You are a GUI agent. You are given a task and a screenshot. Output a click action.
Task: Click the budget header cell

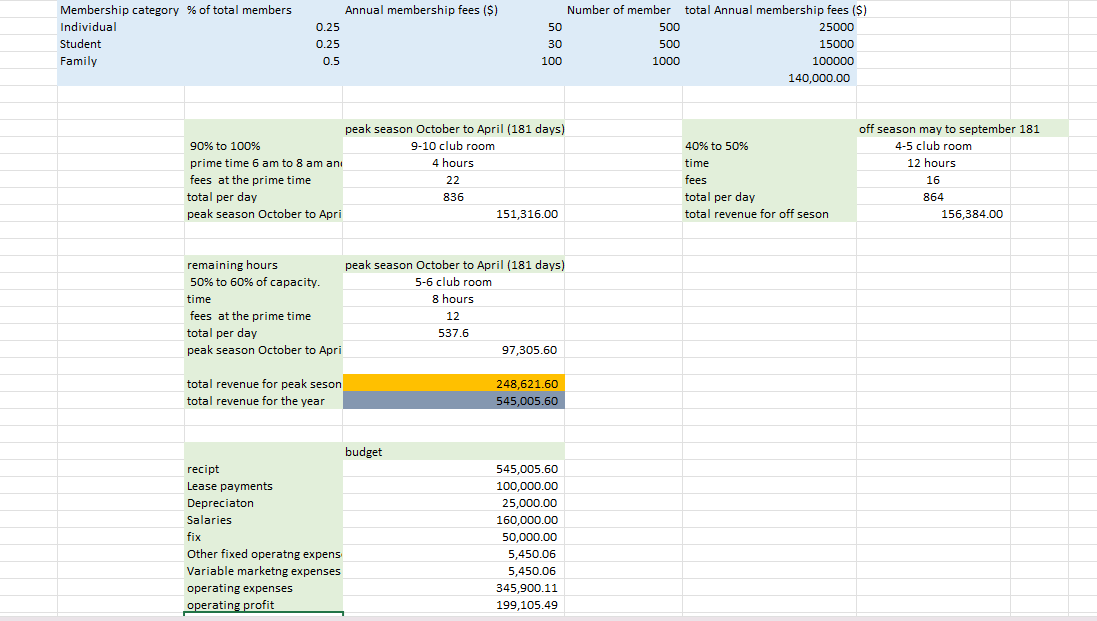tap(453, 451)
